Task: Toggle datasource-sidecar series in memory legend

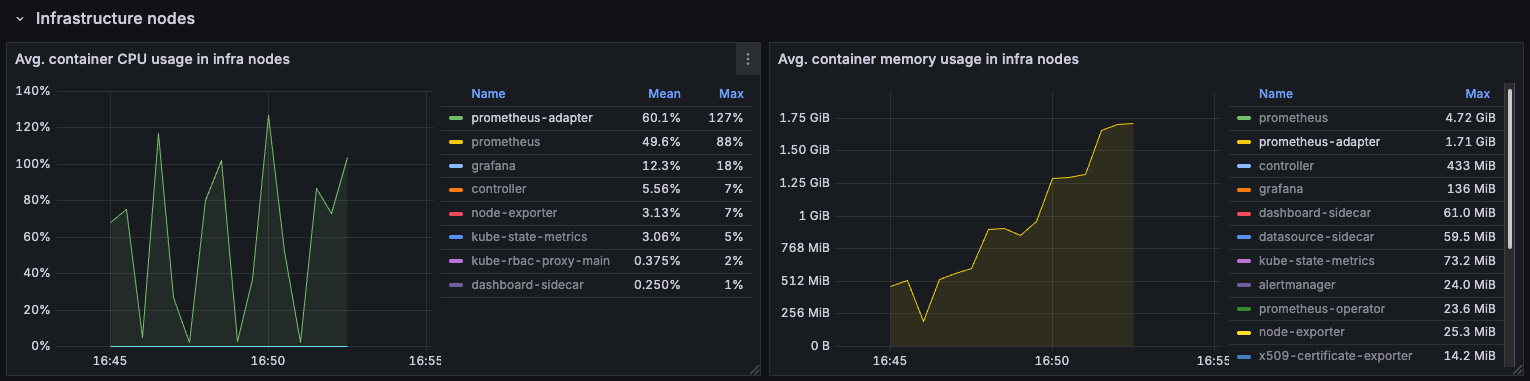Action: (1316, 237)
